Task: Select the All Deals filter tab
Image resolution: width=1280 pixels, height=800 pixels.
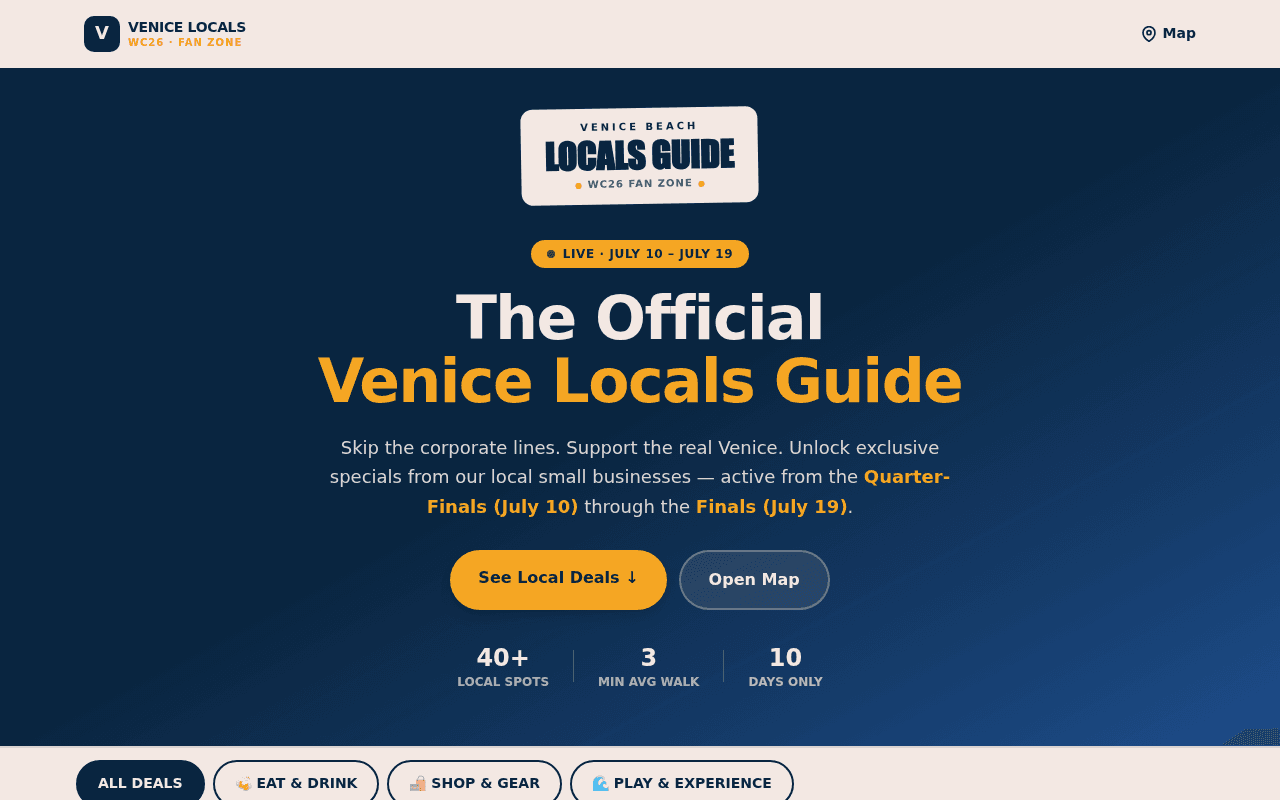Action: tap(140, 783)
